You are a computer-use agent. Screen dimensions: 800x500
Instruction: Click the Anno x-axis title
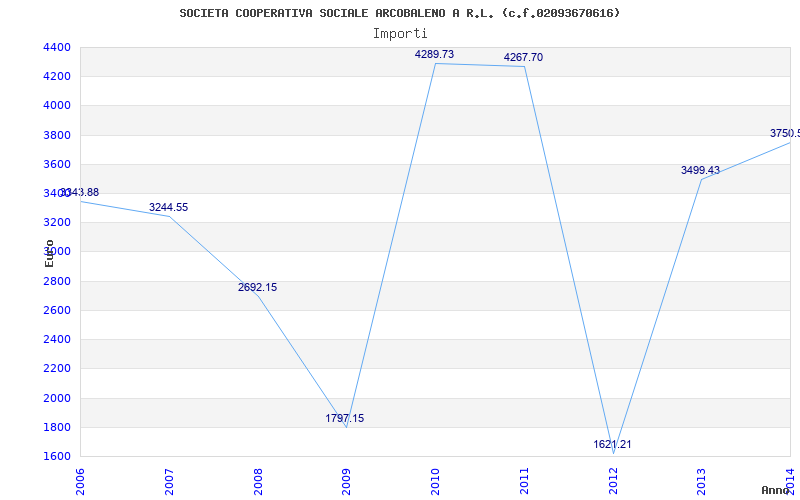pyautogui.click(x=775, y=490)
